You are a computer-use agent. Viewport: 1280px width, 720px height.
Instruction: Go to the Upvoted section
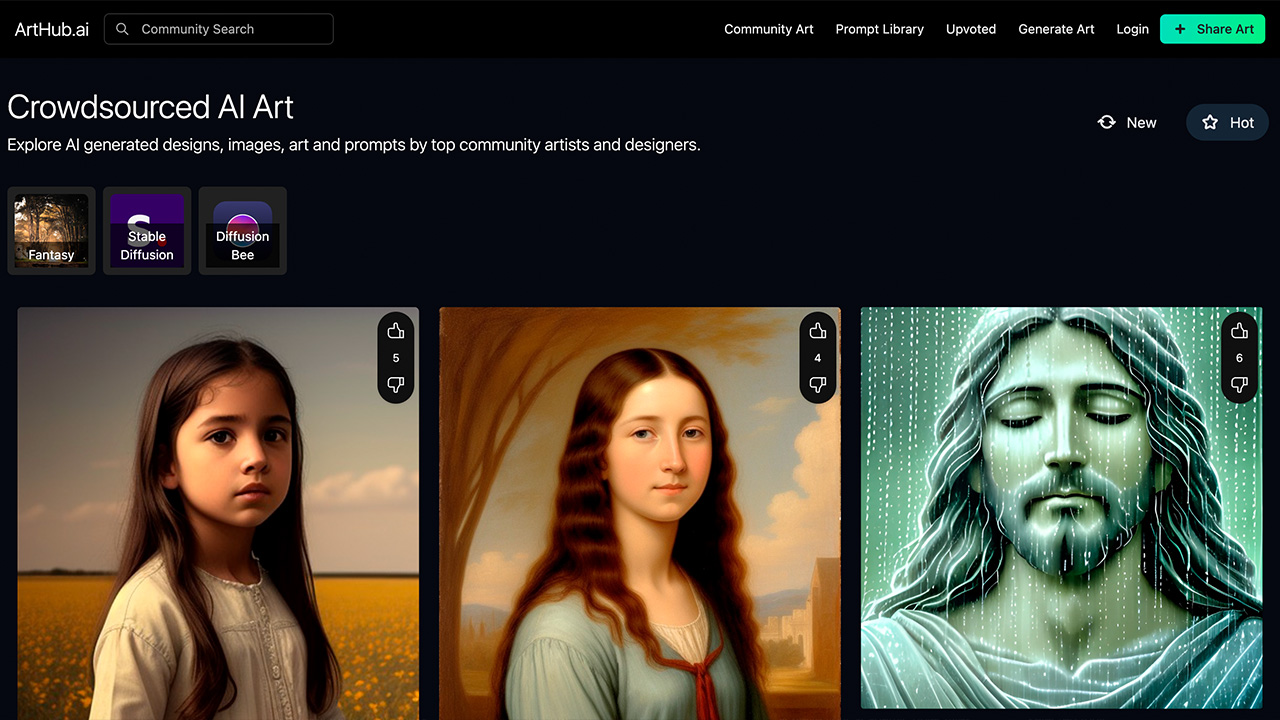coord(971,29)
